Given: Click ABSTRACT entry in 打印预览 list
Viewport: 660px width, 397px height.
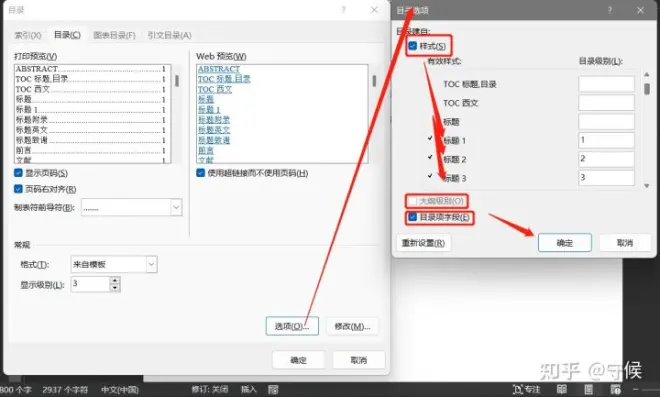Looking at the screenshot, I should (x=90, y=69).
